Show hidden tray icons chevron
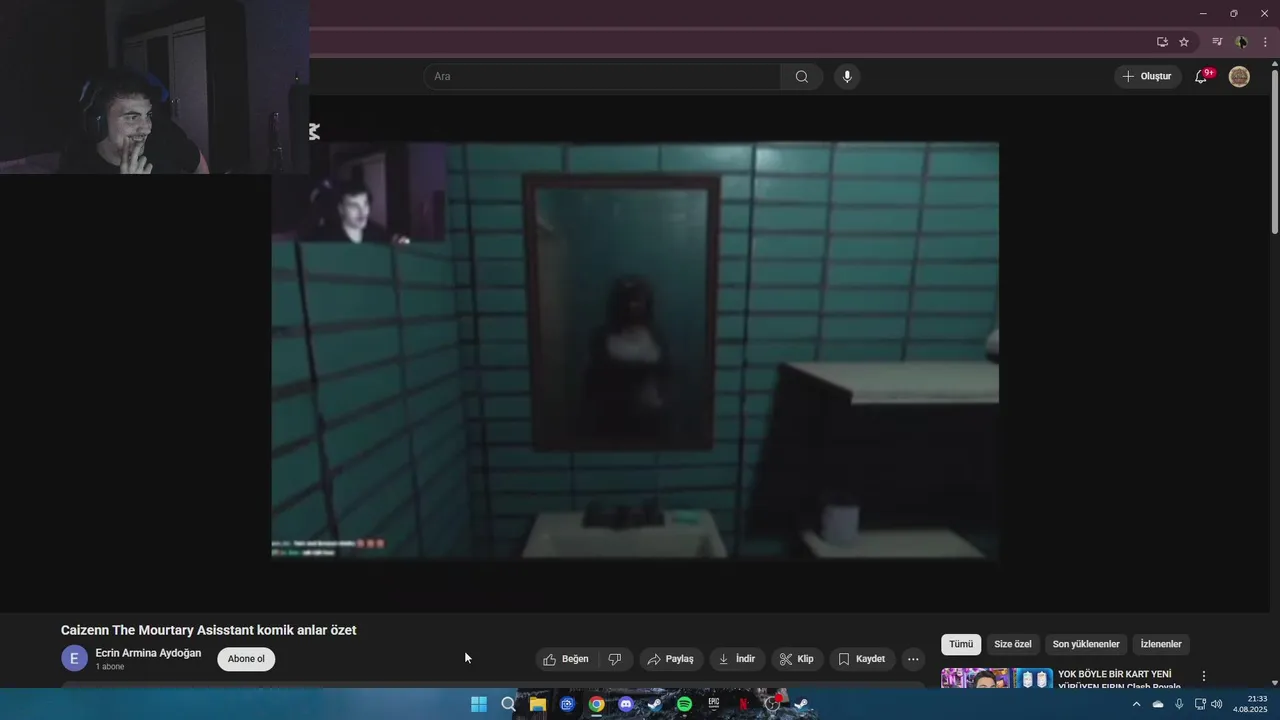The image size is (1280, 720). [1136, 704]
